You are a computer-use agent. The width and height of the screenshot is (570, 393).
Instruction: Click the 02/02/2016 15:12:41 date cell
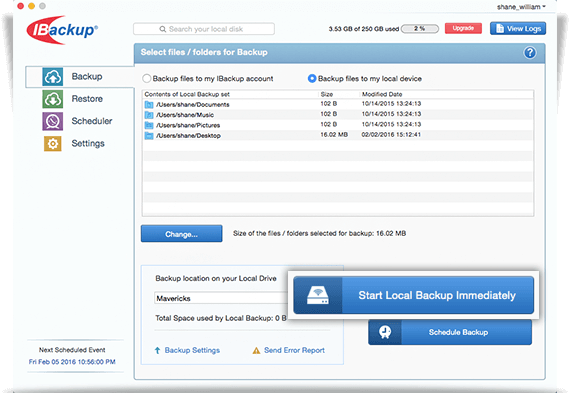click(x=391, y=135)
